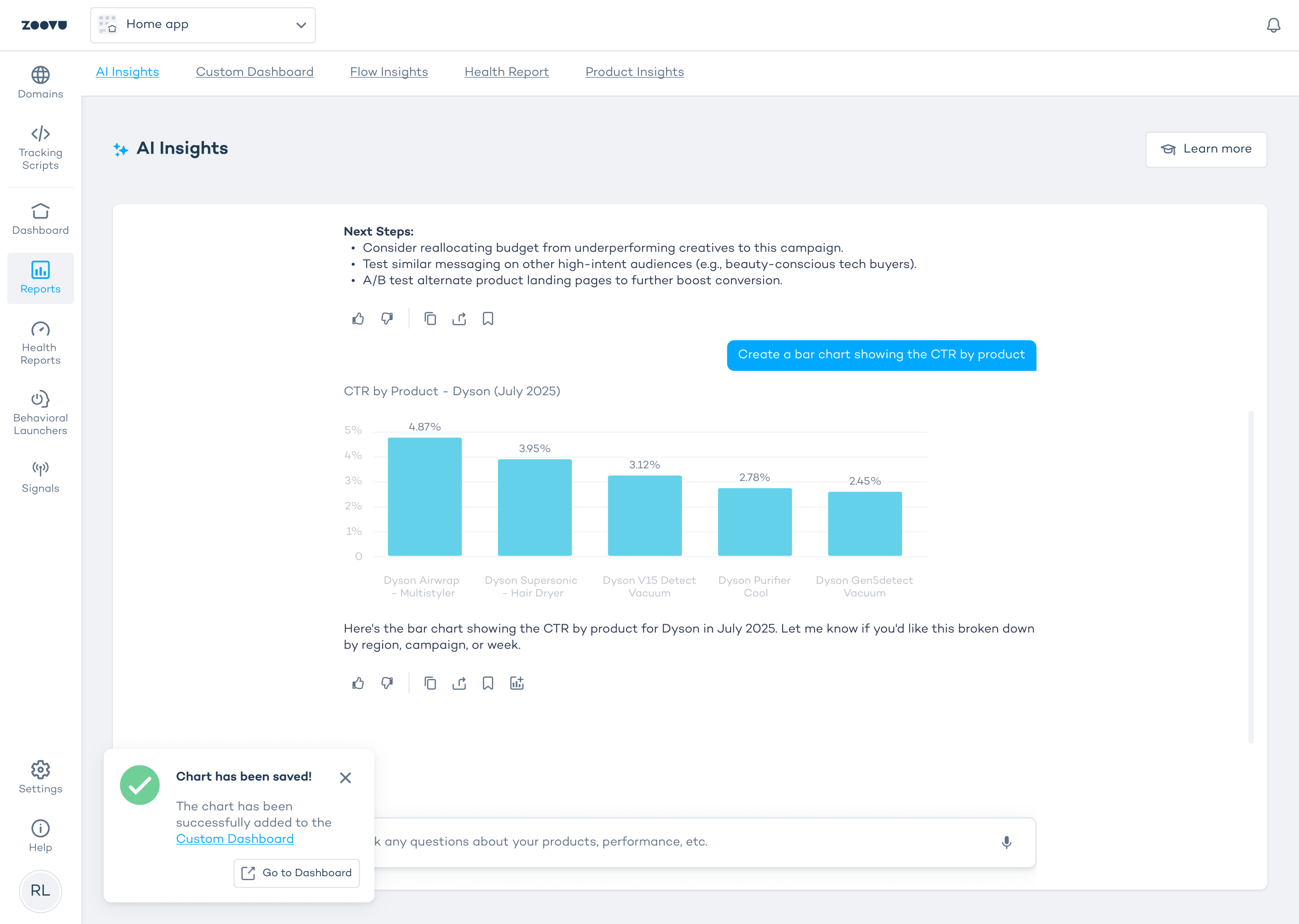
Task: Switch to the Product Insights tab
Action: click(634, 72)
